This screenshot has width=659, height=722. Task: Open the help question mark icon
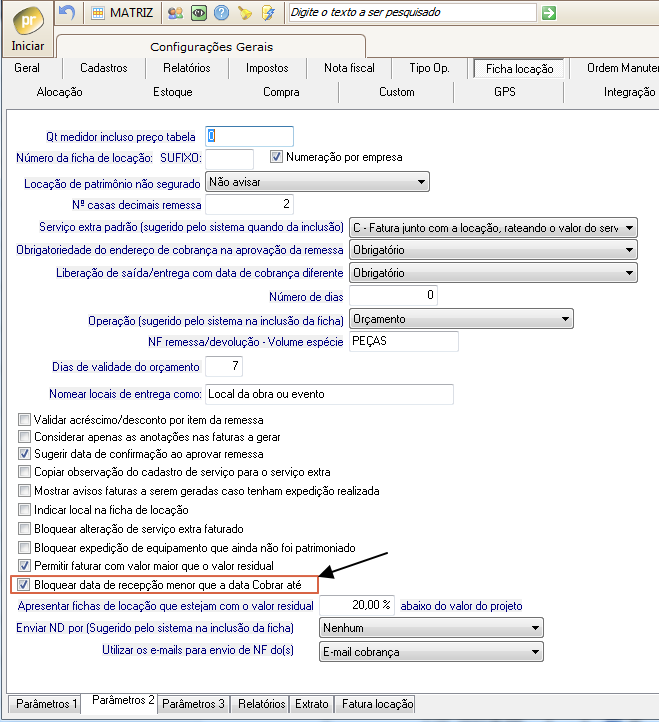pyautogui.click(x=222, y=13)
